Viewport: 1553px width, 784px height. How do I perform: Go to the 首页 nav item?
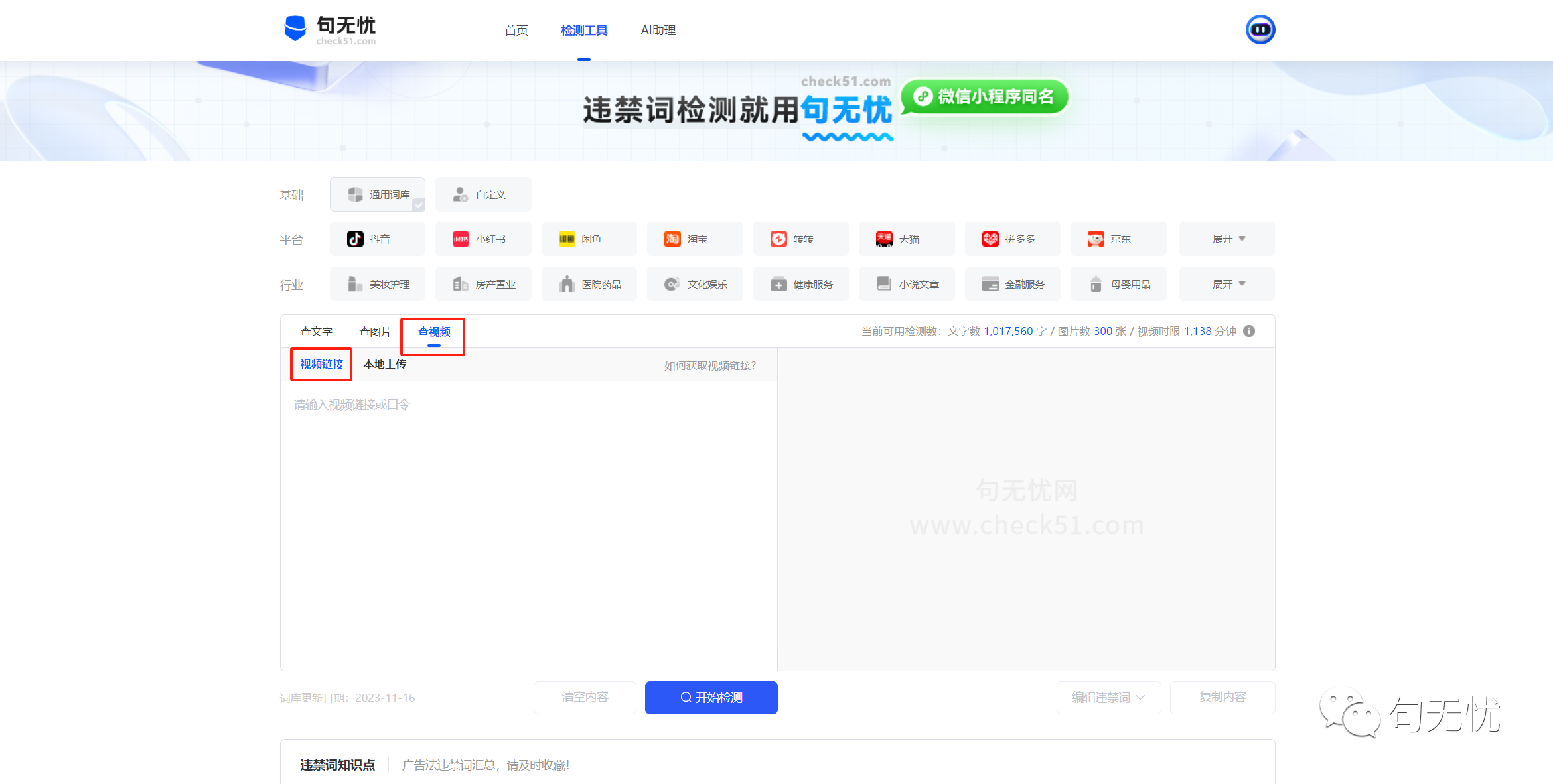click(516, 31)
